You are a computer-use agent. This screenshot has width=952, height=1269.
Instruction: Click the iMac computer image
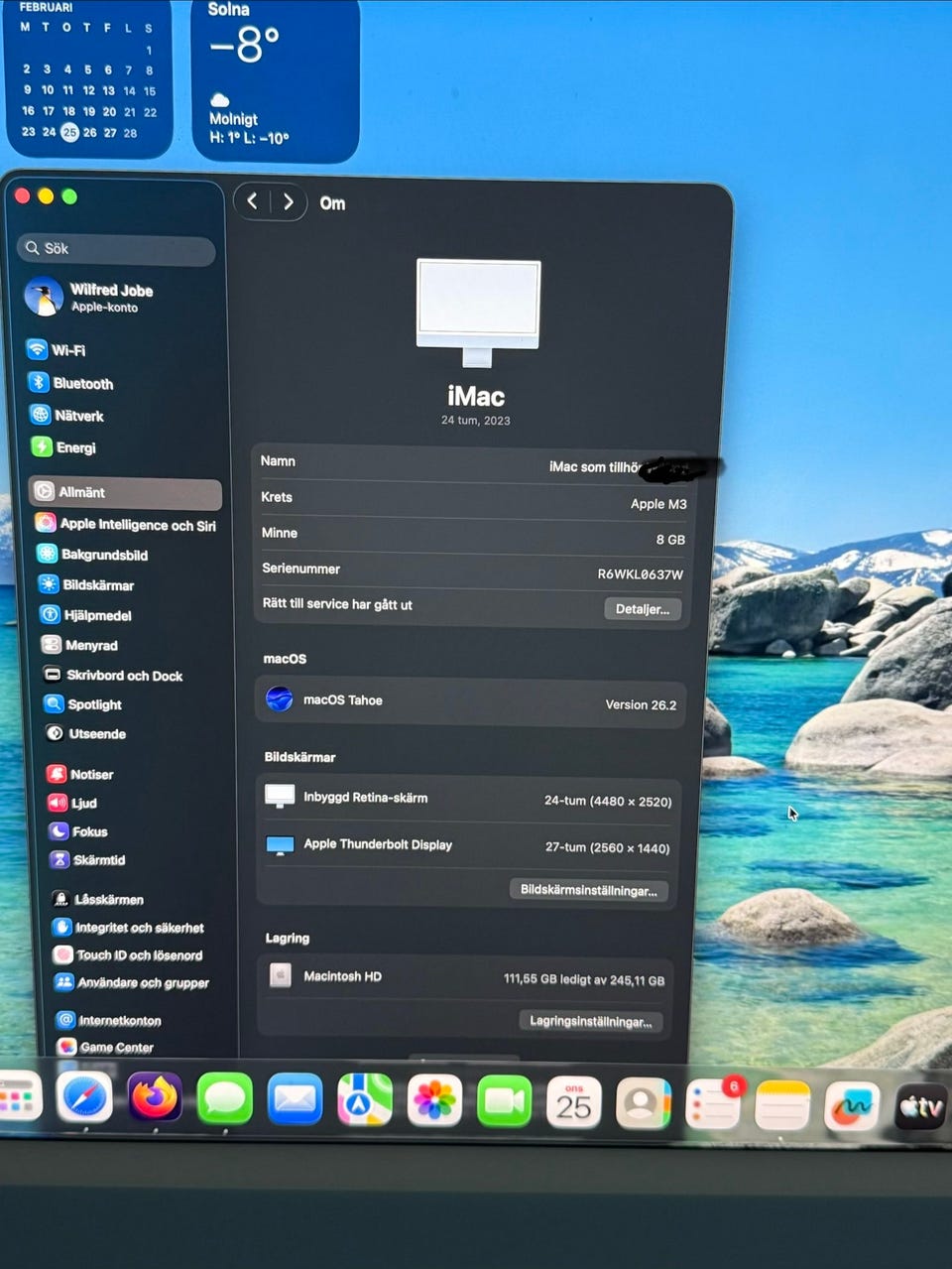pyautogui.click(x=478, y=313)
